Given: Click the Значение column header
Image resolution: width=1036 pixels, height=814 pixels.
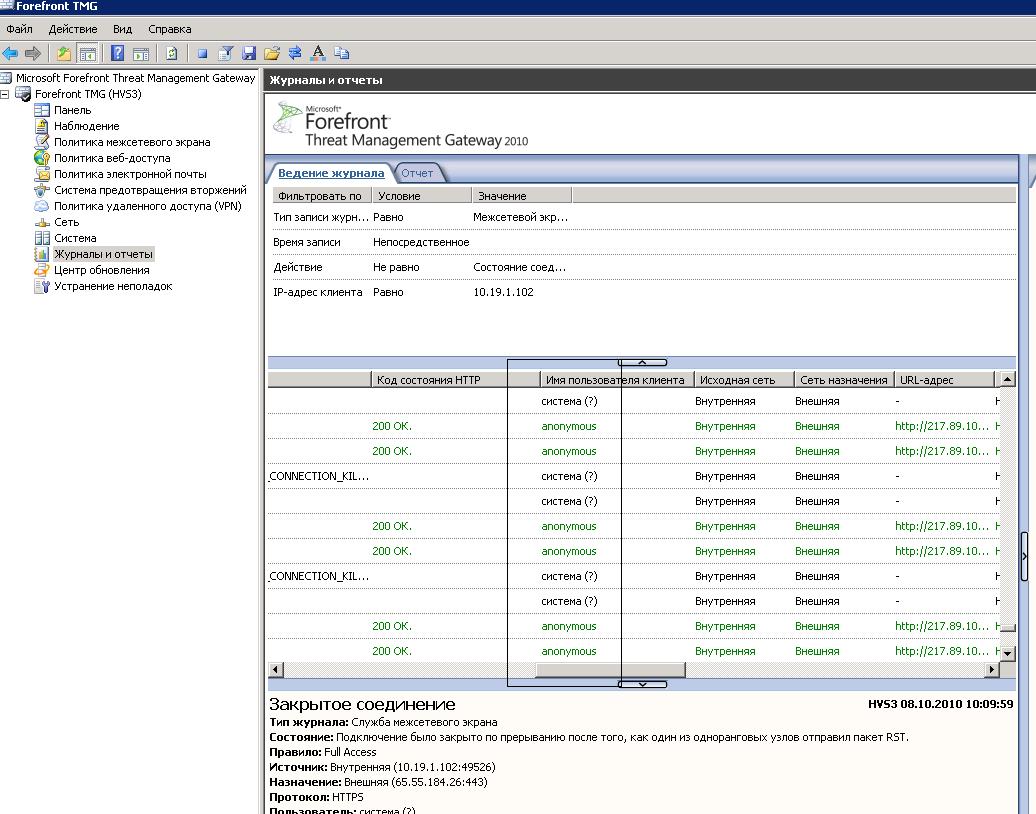Looking at the screenshot, I should coord(522,196).
